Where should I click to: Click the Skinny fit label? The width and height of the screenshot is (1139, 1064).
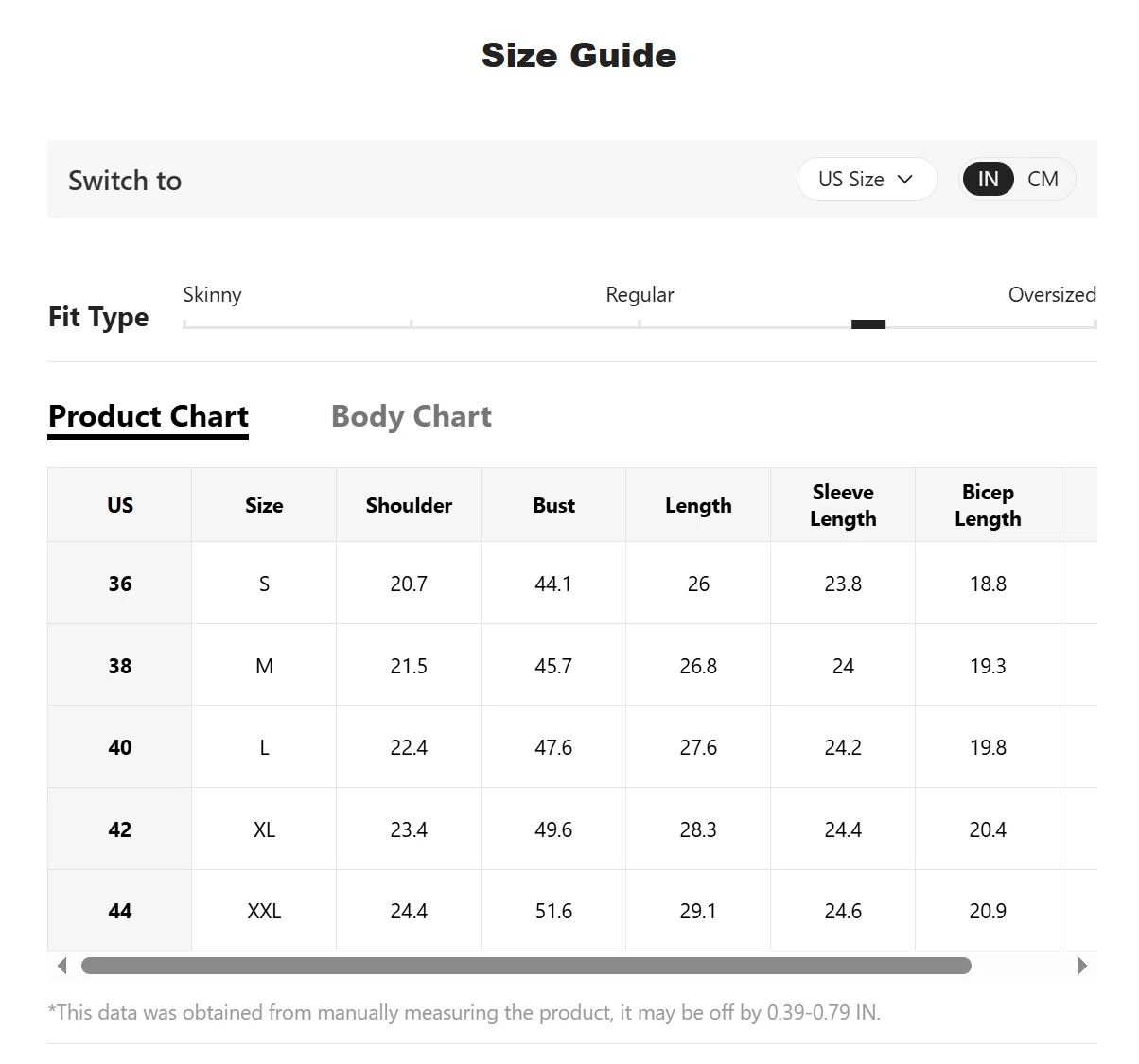coord(212,294)
